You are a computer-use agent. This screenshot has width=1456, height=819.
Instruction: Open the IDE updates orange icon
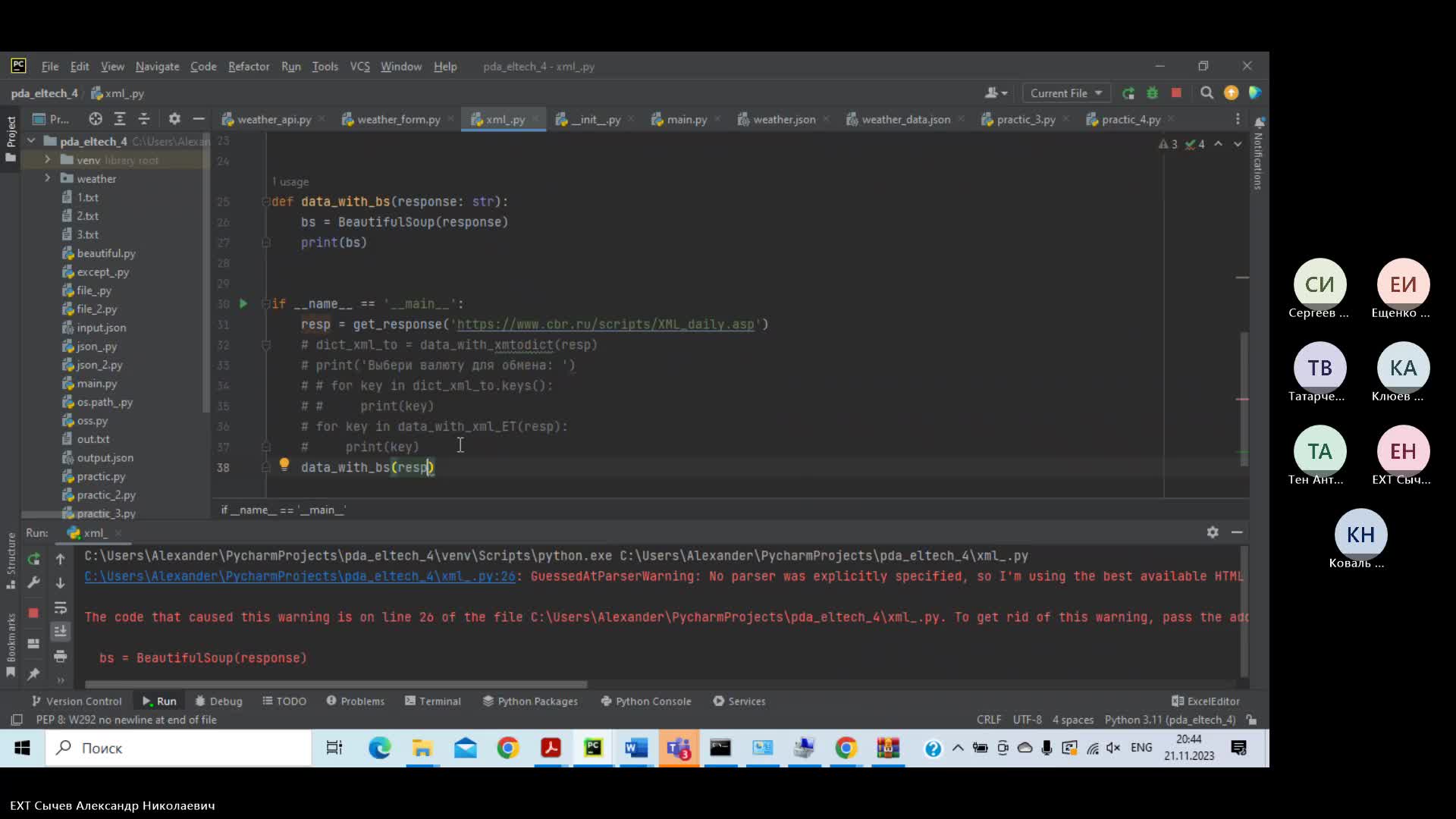[1231, 93]
